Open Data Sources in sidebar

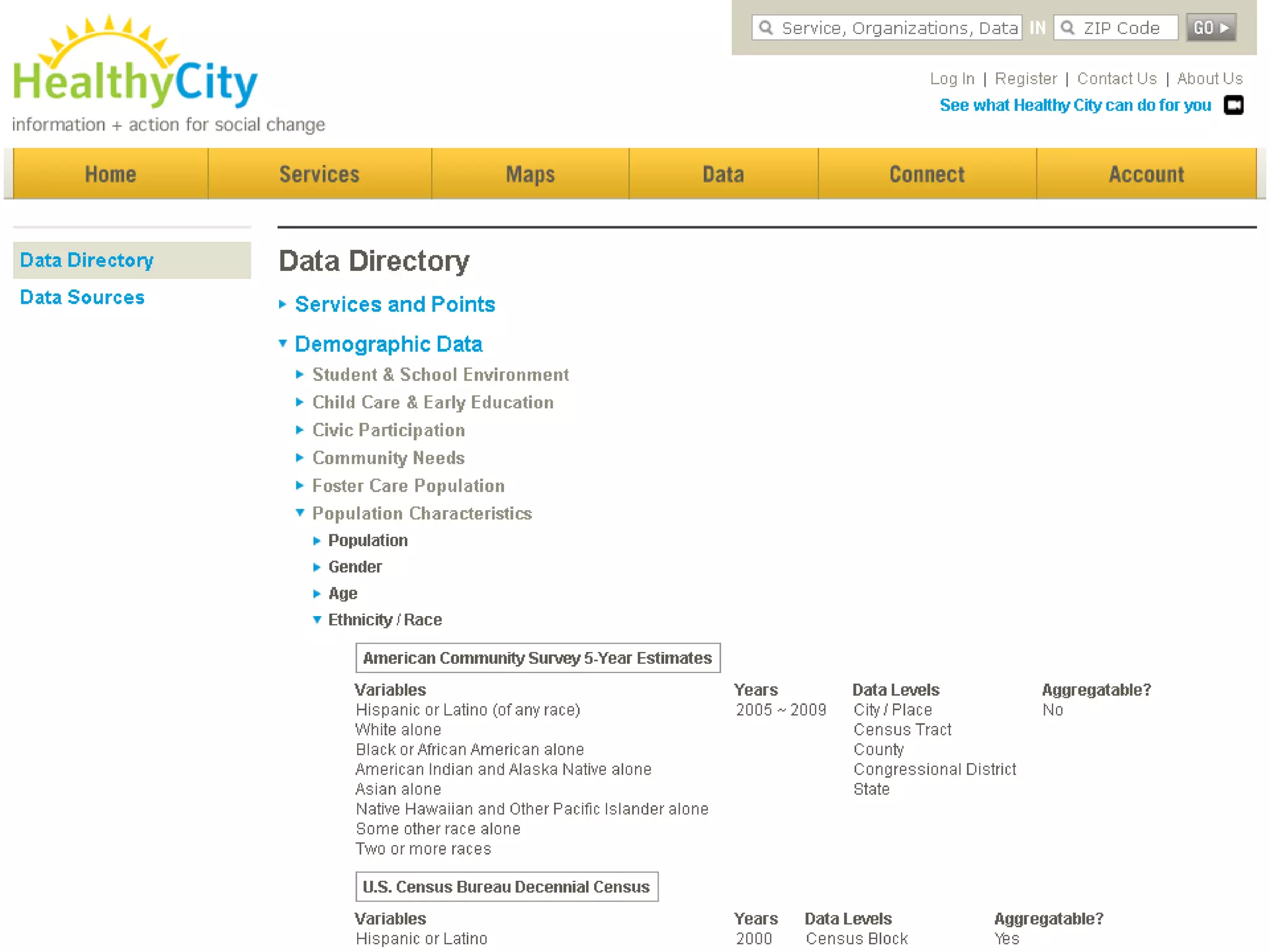[x=82, y=297]
